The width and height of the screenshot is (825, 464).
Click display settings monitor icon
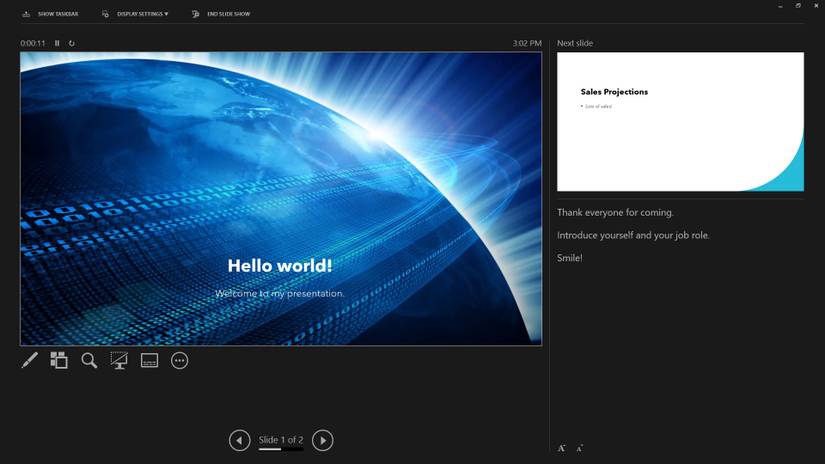click(x=105, y=14)
